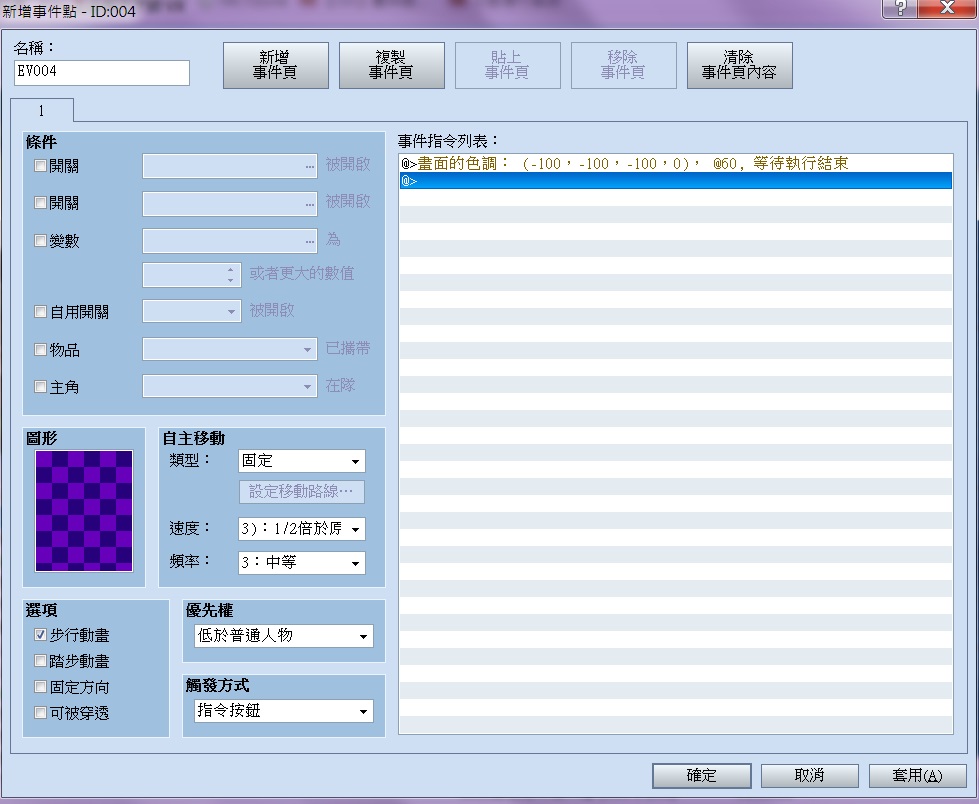Viewport: 979px width, 804px height.
Task: Enable the first 開關 condition checkbox
Action: click(41, 166)
